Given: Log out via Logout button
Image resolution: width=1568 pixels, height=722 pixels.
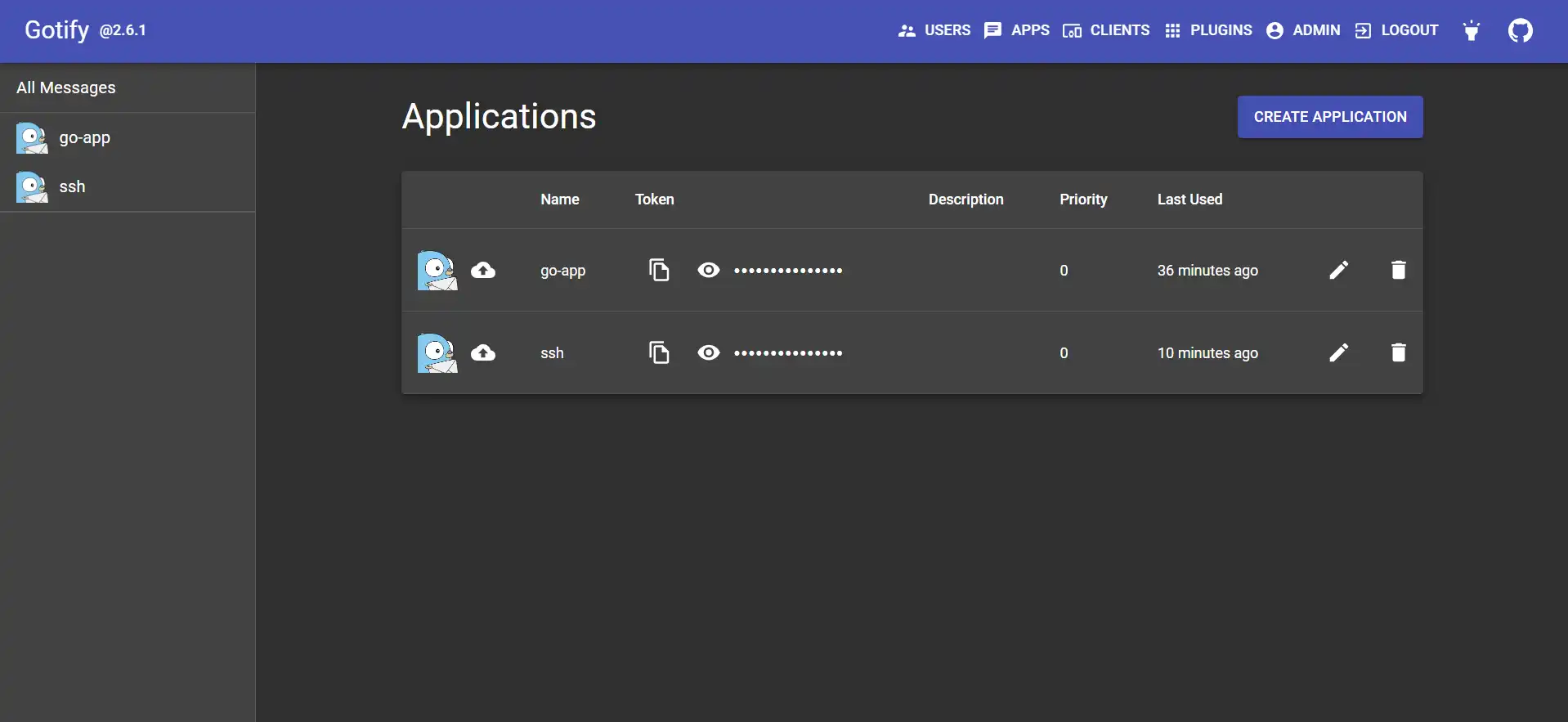Looking at the screenshot, I should coord(1396,30).
